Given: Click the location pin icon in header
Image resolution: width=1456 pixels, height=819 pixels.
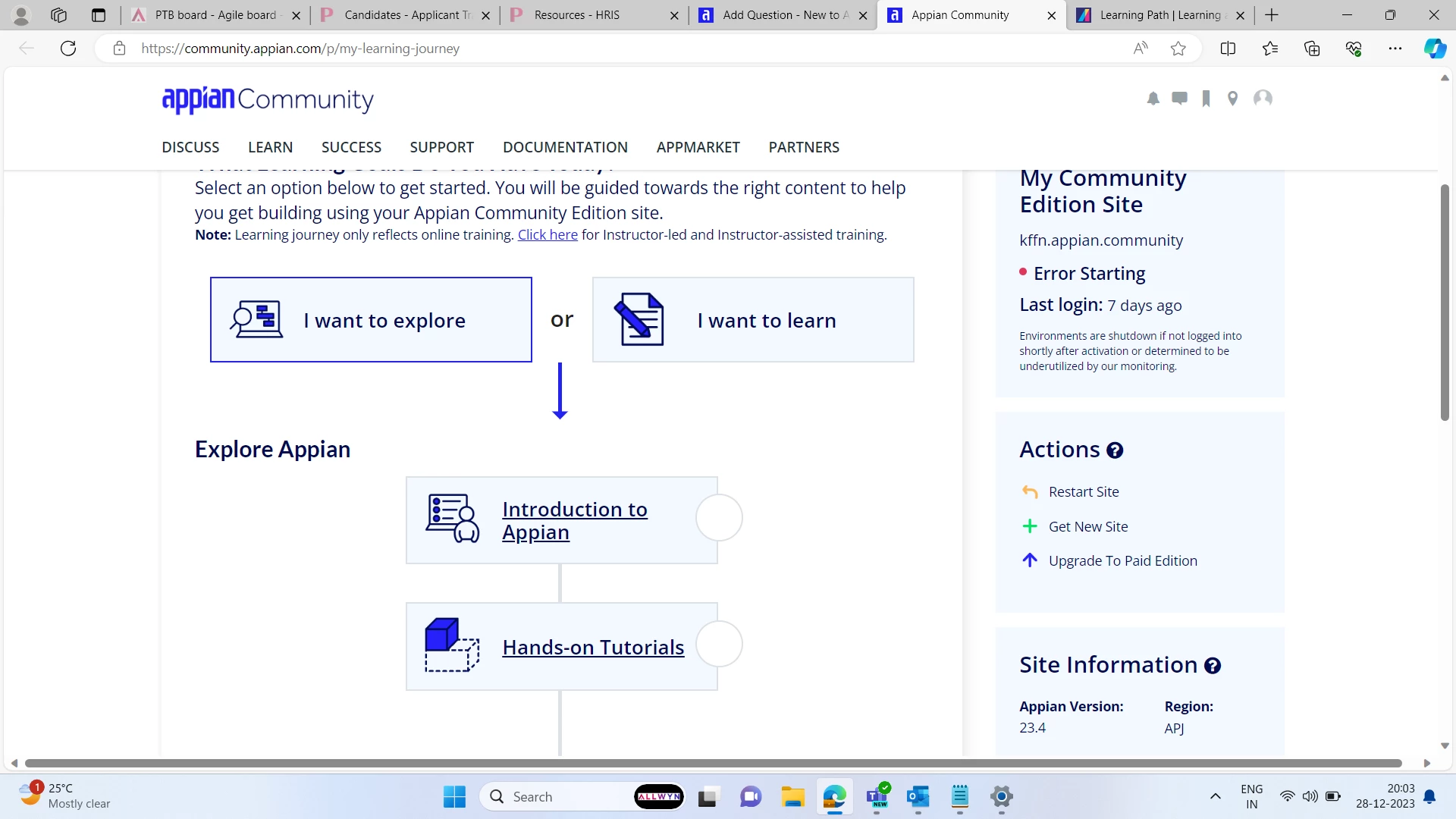Looking at the screenshot, I should coord(1233,99).
